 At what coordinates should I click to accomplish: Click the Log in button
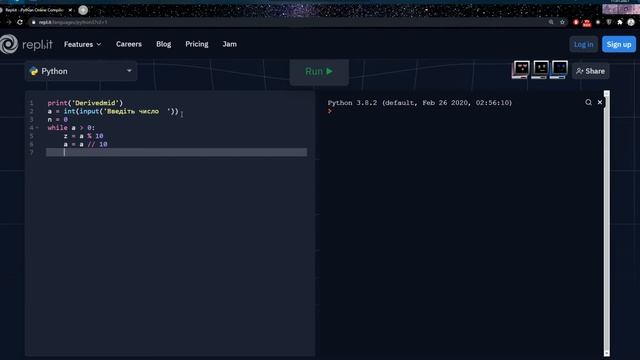(x=583, y=44)
